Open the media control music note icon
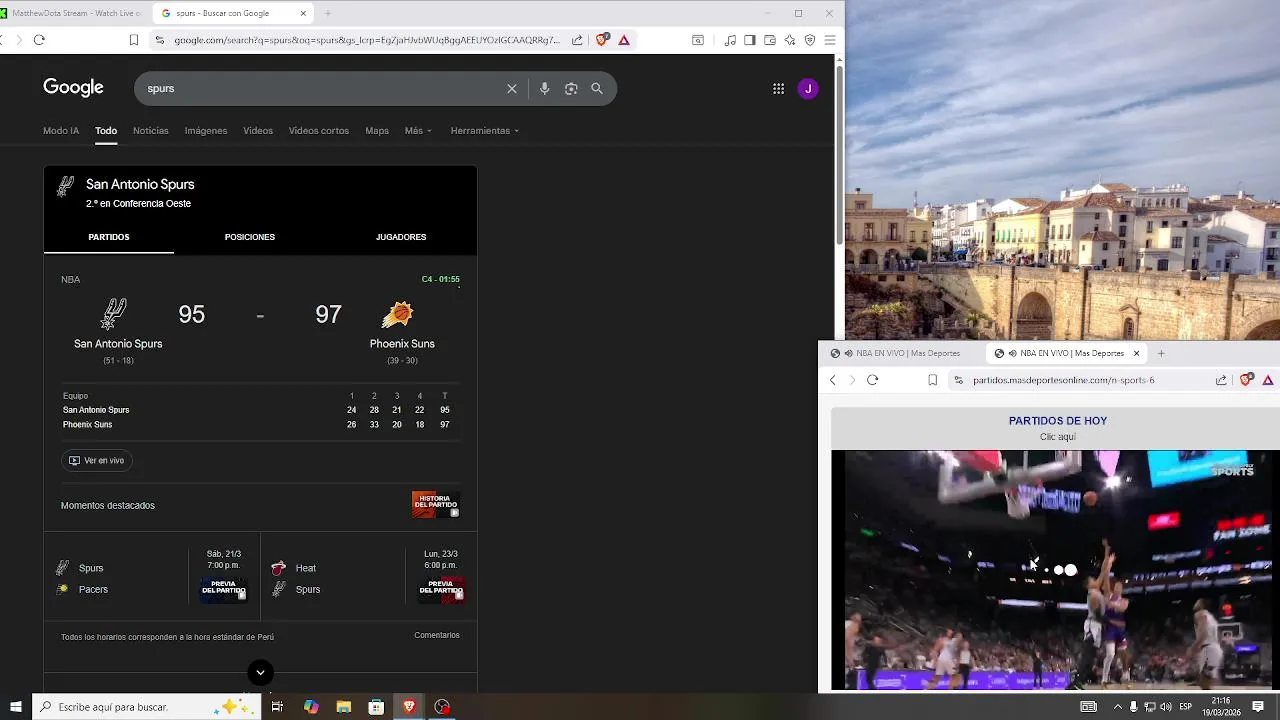1280x720 pixels. (x=730, y=40)
